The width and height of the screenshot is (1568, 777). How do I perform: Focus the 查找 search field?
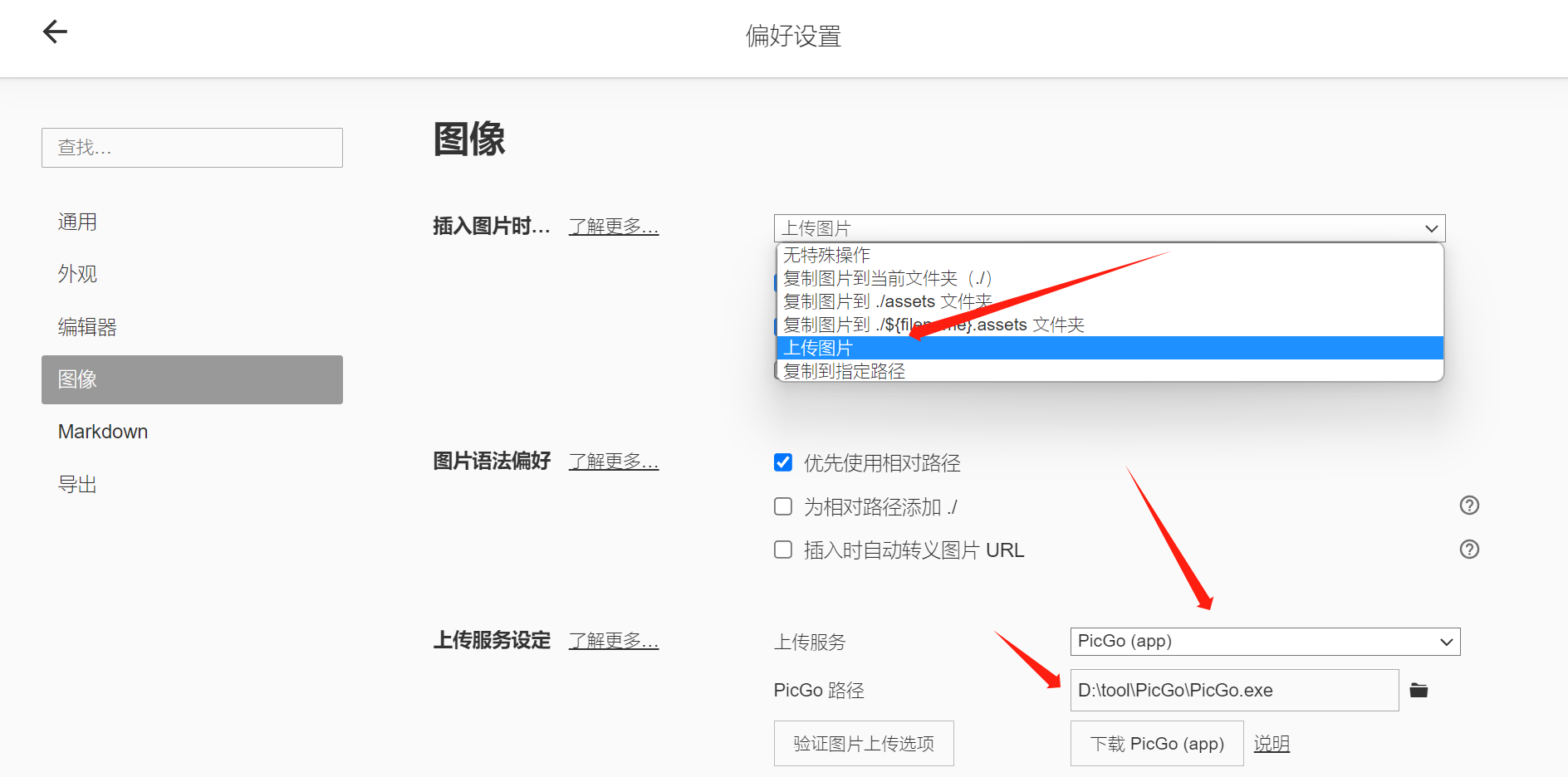[x=192, y=148]
